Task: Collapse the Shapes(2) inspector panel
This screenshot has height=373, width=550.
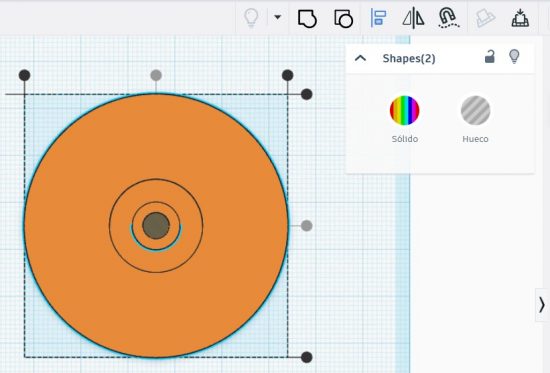Action: point(360,58)
